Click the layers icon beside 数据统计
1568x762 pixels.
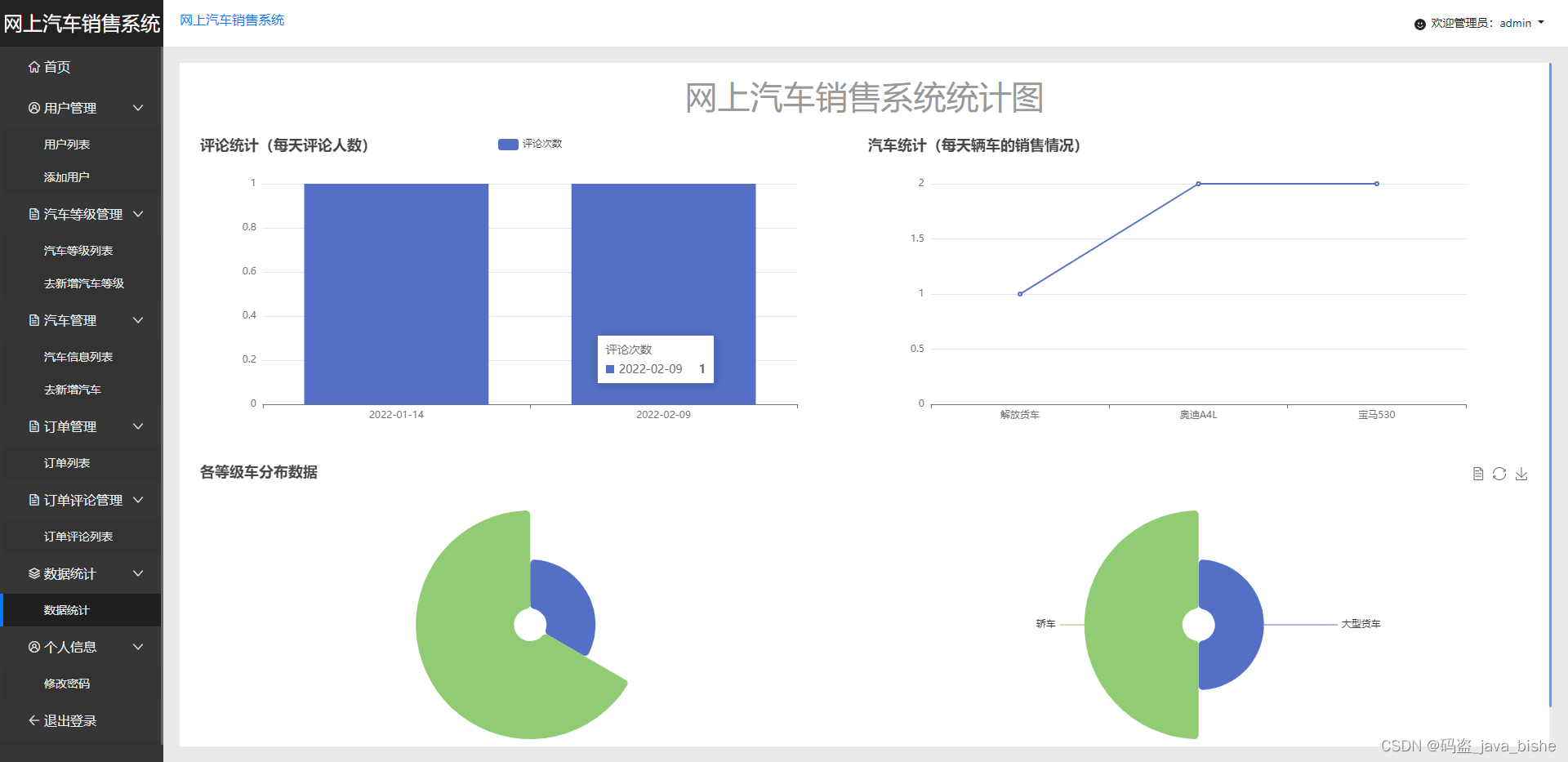pos(34,573)
